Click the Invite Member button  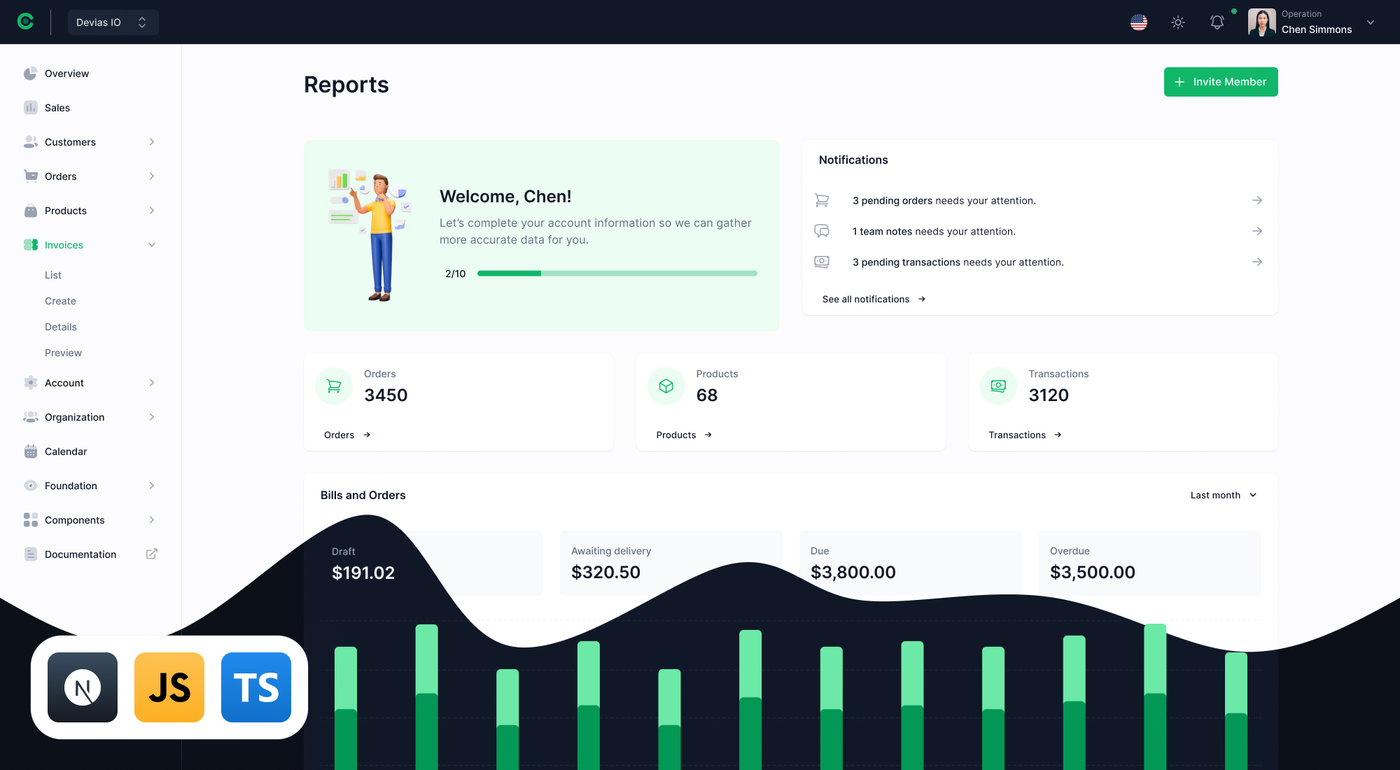tap(1220, 81)
